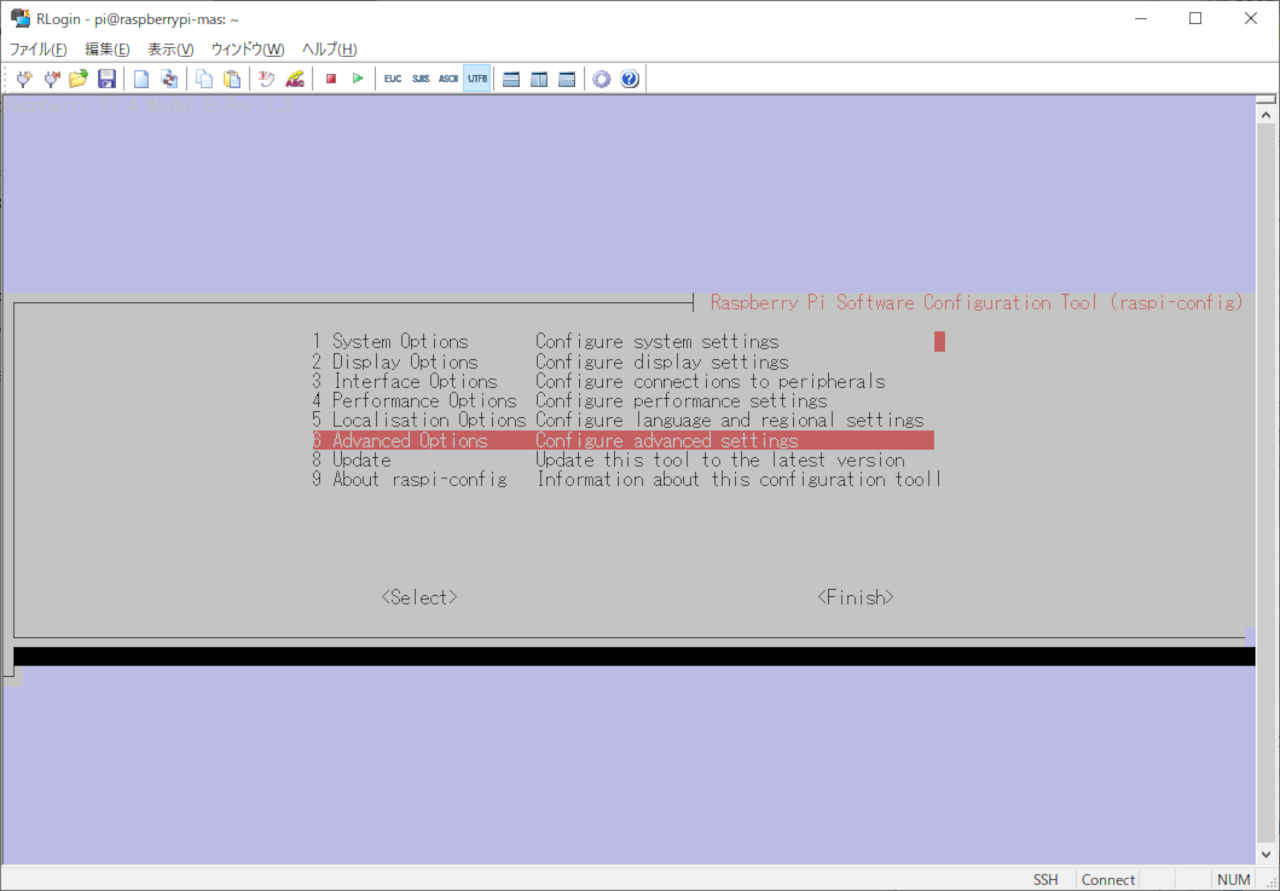Switch character encoding to ASCII
This screenshot has width=1280, height=891.
pyautogui.click(x=449, y=79)
